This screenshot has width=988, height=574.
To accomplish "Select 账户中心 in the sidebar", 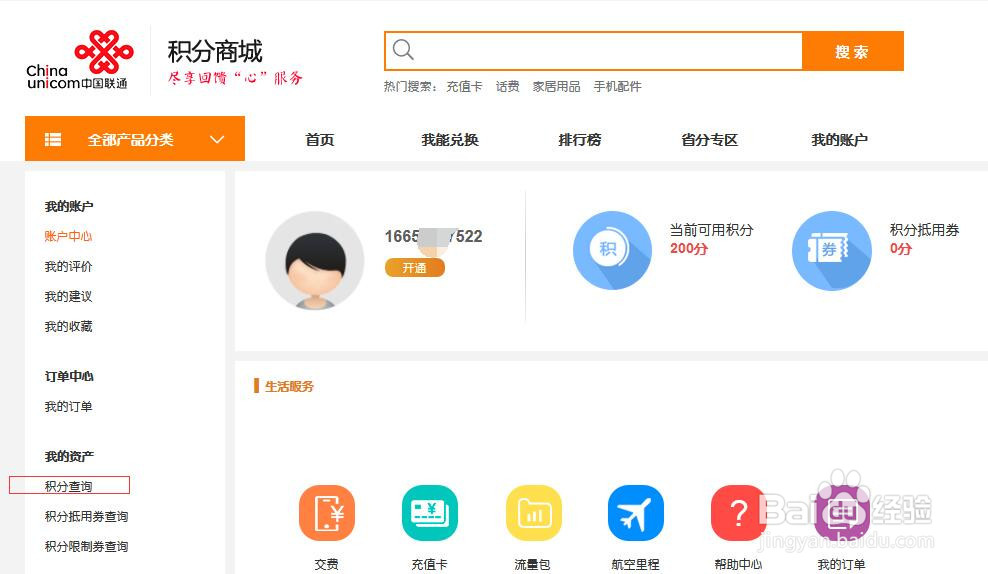I will click(x=68, y=236).
